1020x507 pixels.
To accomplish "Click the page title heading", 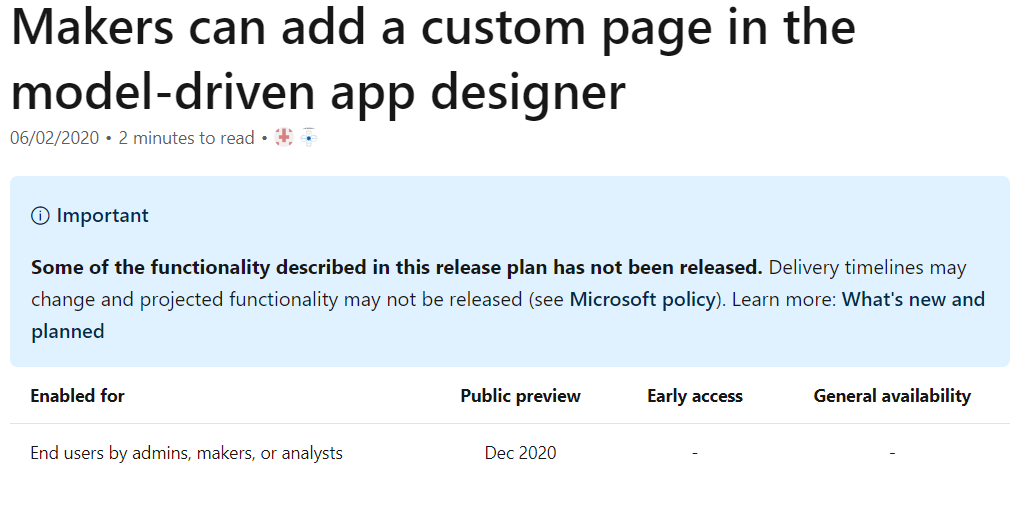I will click(433, 59).
